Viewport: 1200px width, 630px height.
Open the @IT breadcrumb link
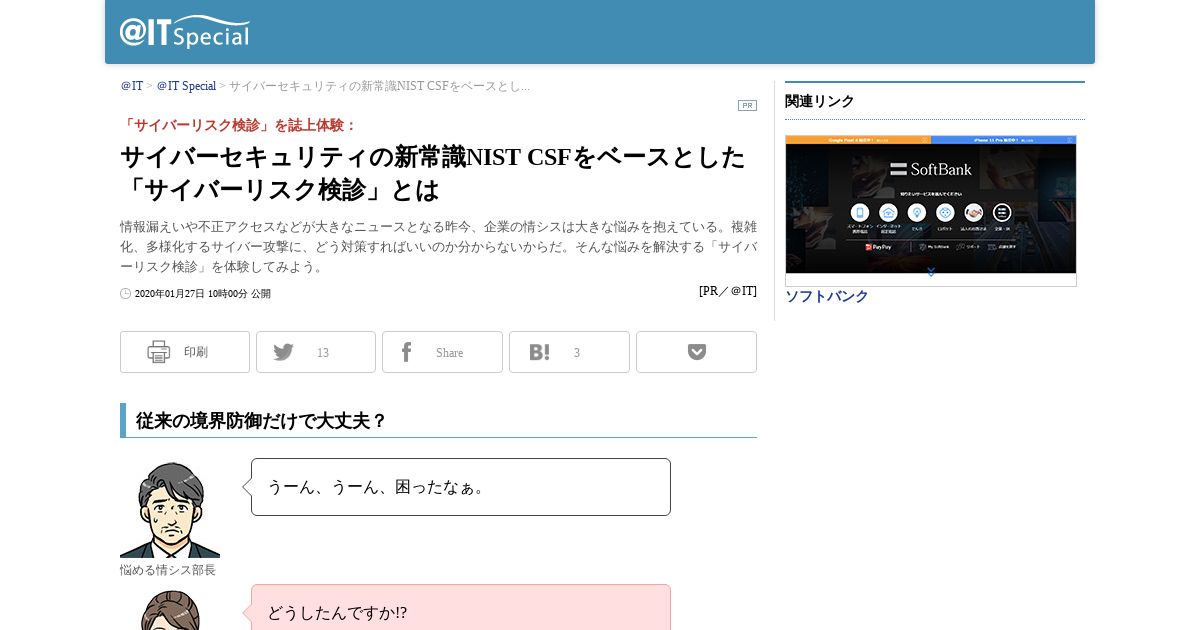tap(132, 86)
